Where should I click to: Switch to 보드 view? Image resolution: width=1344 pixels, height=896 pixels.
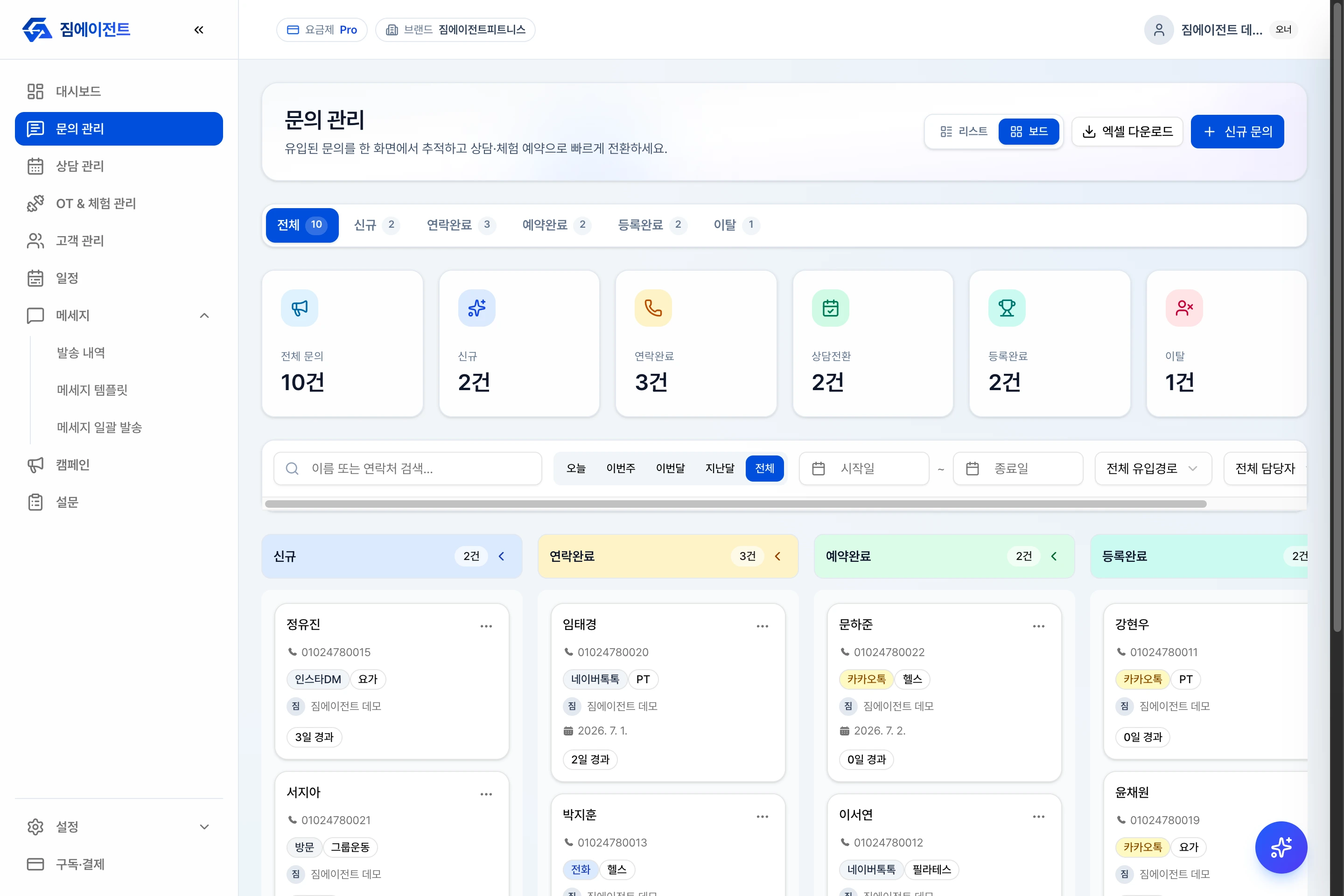1029,132
